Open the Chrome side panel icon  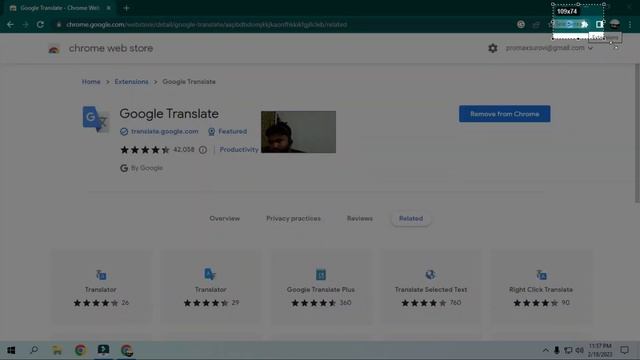click(599, 24)
